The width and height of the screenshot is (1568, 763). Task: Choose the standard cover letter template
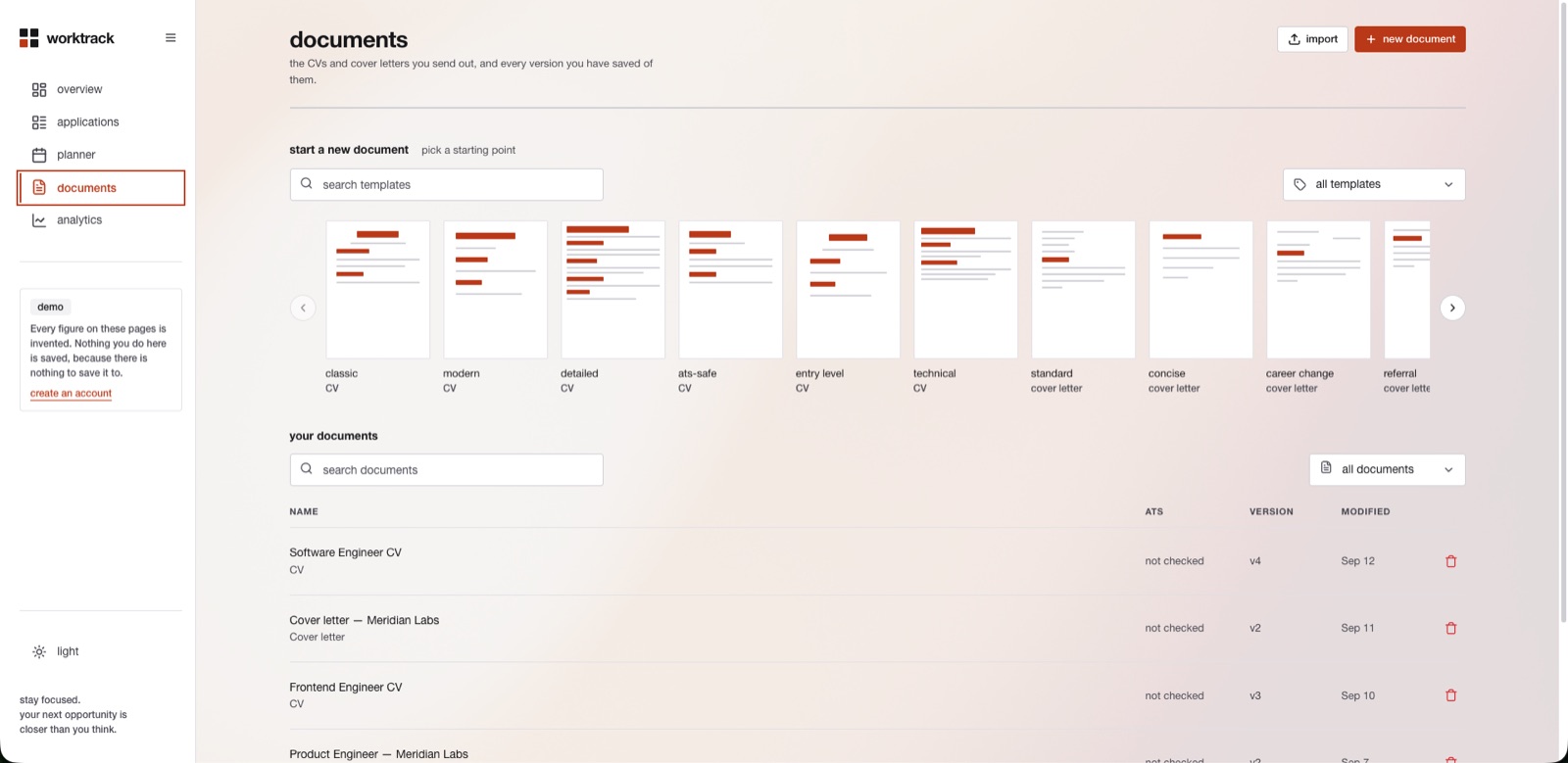(1083, 308)
